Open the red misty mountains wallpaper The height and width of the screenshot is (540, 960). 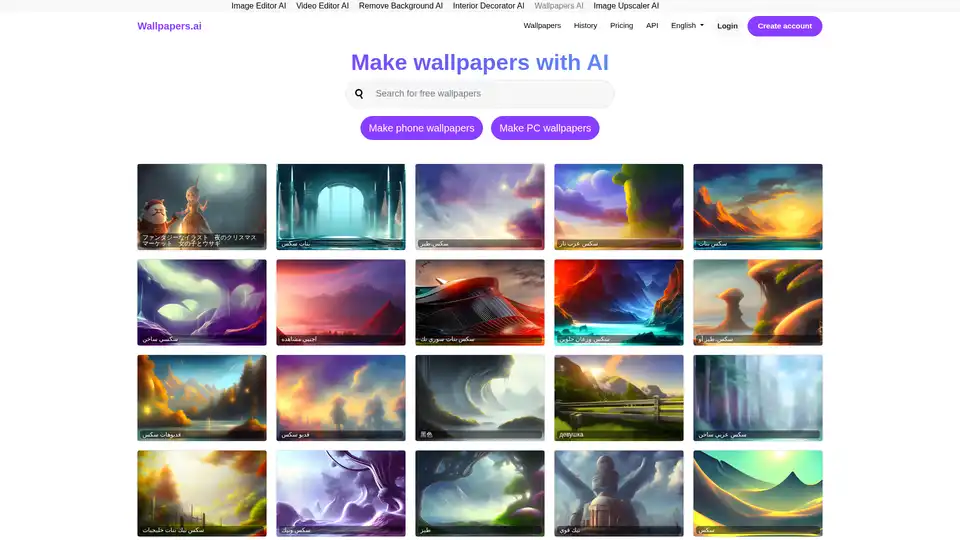[x=340, y=302]
